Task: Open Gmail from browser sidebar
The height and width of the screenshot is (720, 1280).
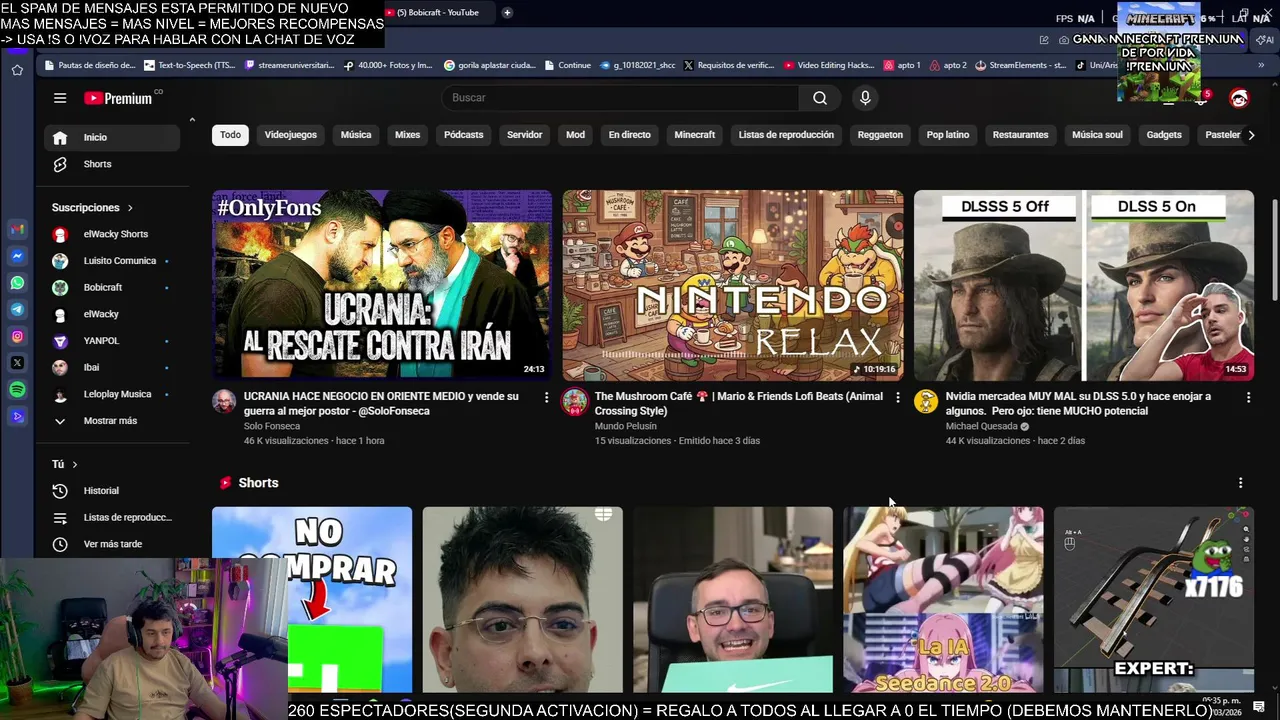Action: (17, 229)
